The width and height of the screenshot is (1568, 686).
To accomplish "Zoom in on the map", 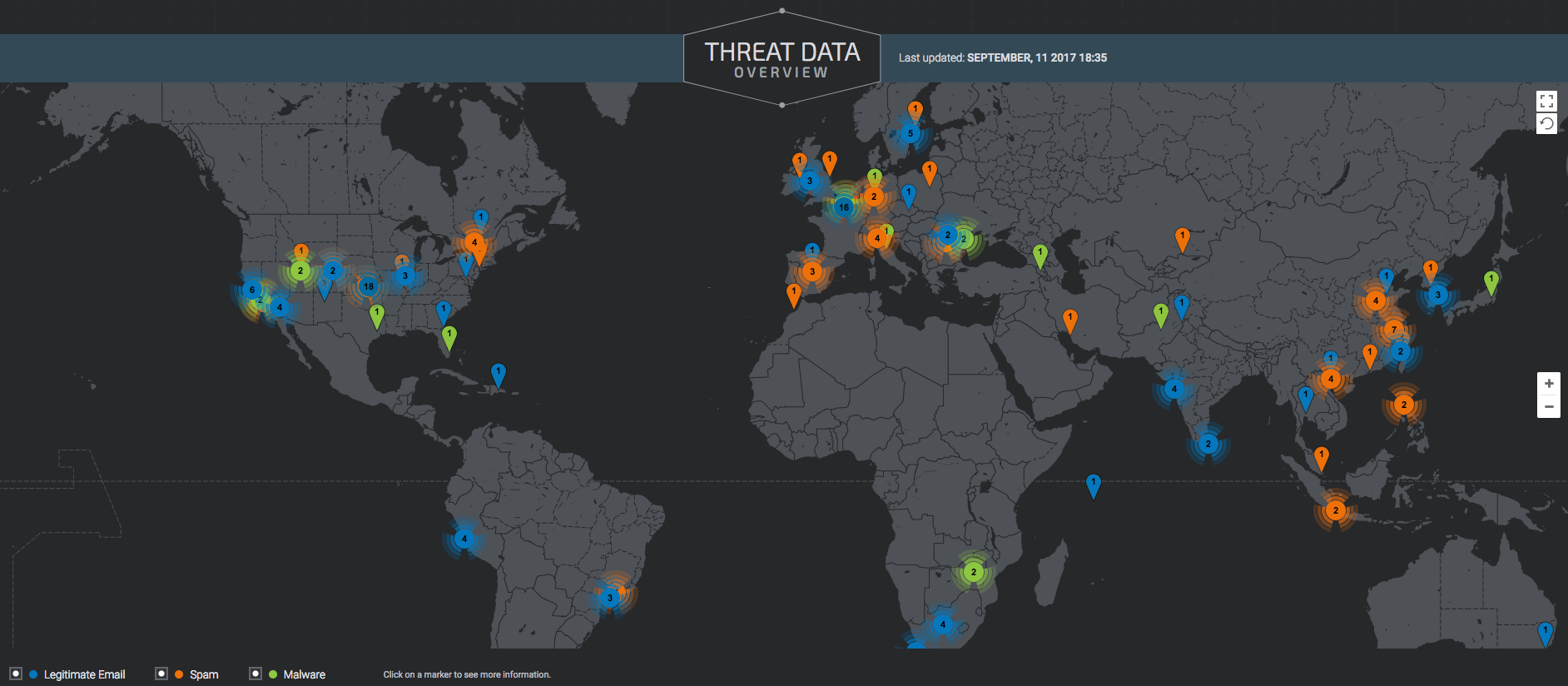I will pyautogui.click(x=1548, y=384).
